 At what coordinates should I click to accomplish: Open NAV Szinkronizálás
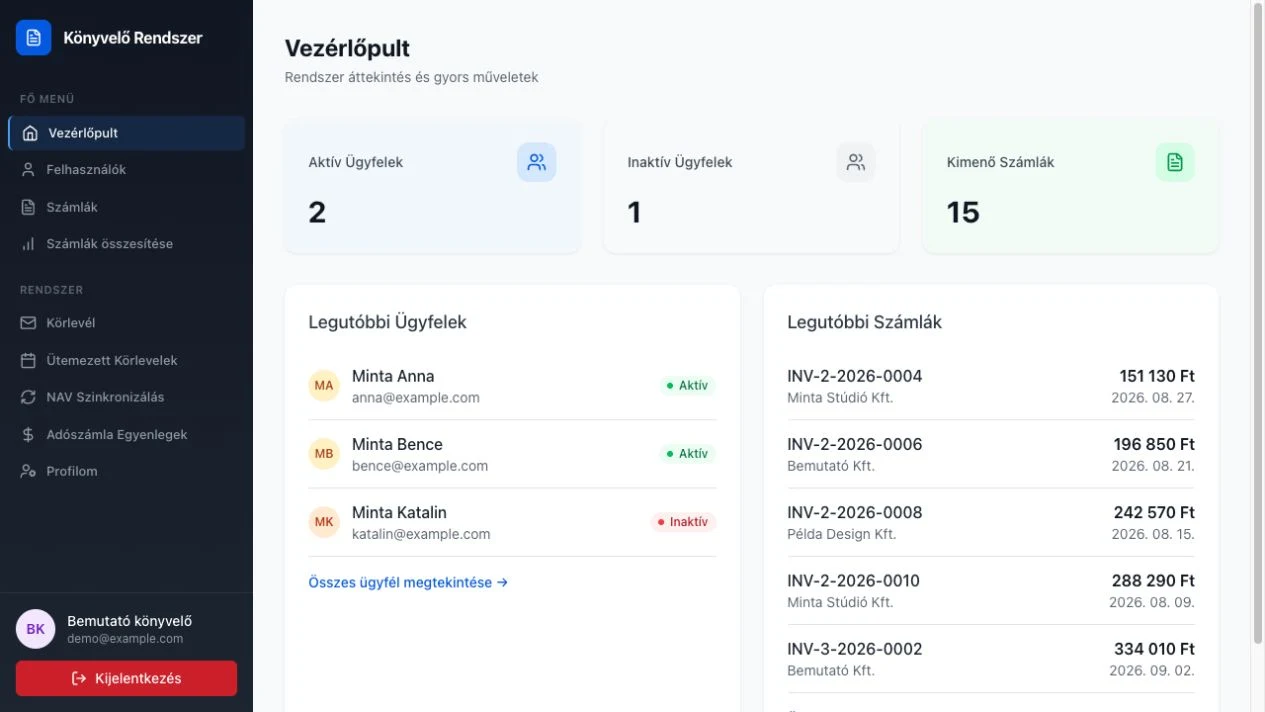pos(126,397)
